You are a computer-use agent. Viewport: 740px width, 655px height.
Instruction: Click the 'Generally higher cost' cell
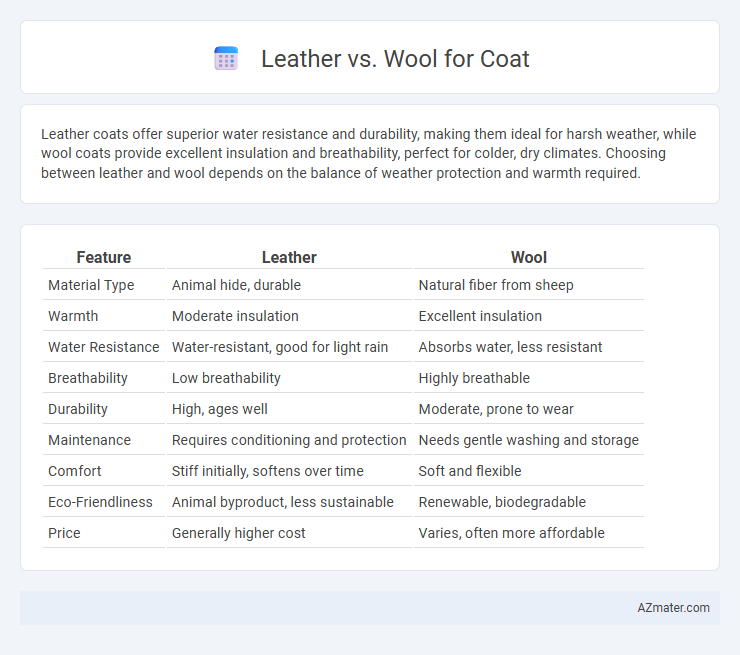coord(289,533)
